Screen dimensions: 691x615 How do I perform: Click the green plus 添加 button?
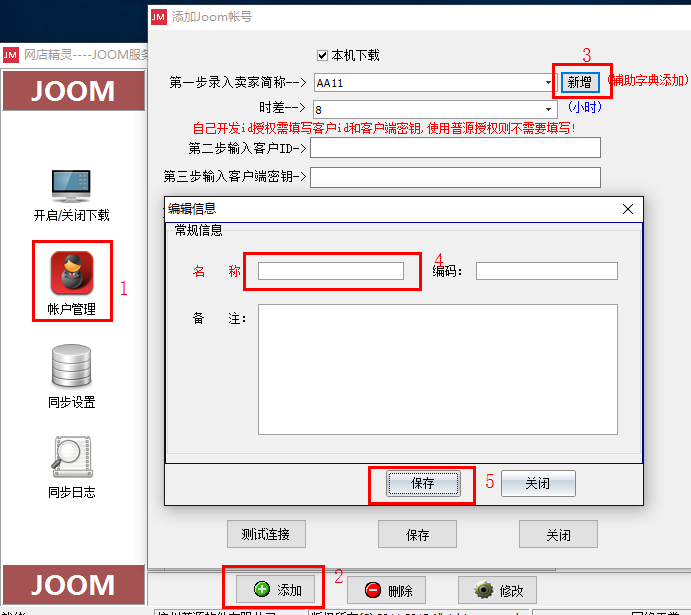coord(275,589)
